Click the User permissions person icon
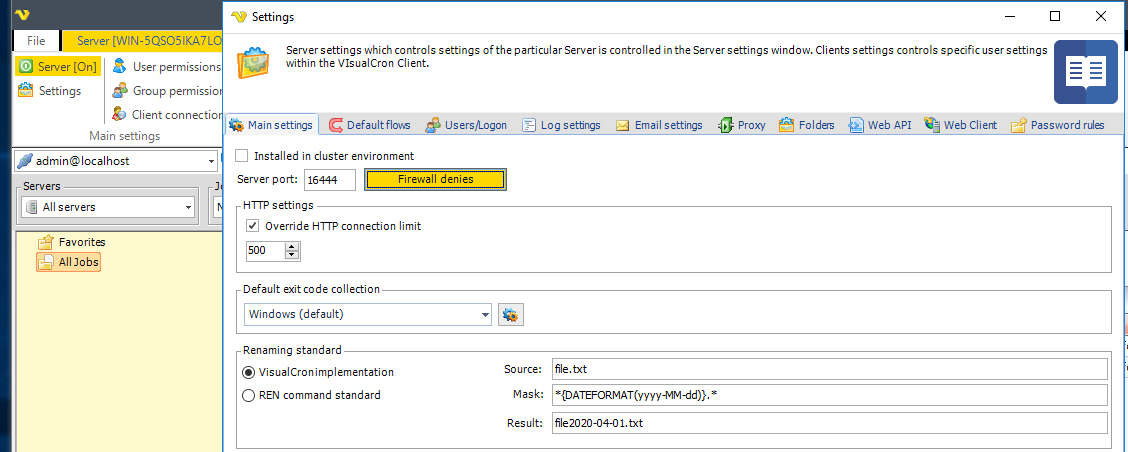1128x452 pixels. point(120,67)
